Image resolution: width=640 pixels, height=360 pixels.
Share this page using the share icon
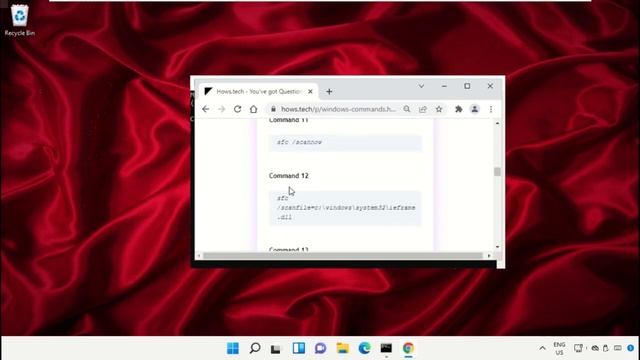[x=423, y=109]
